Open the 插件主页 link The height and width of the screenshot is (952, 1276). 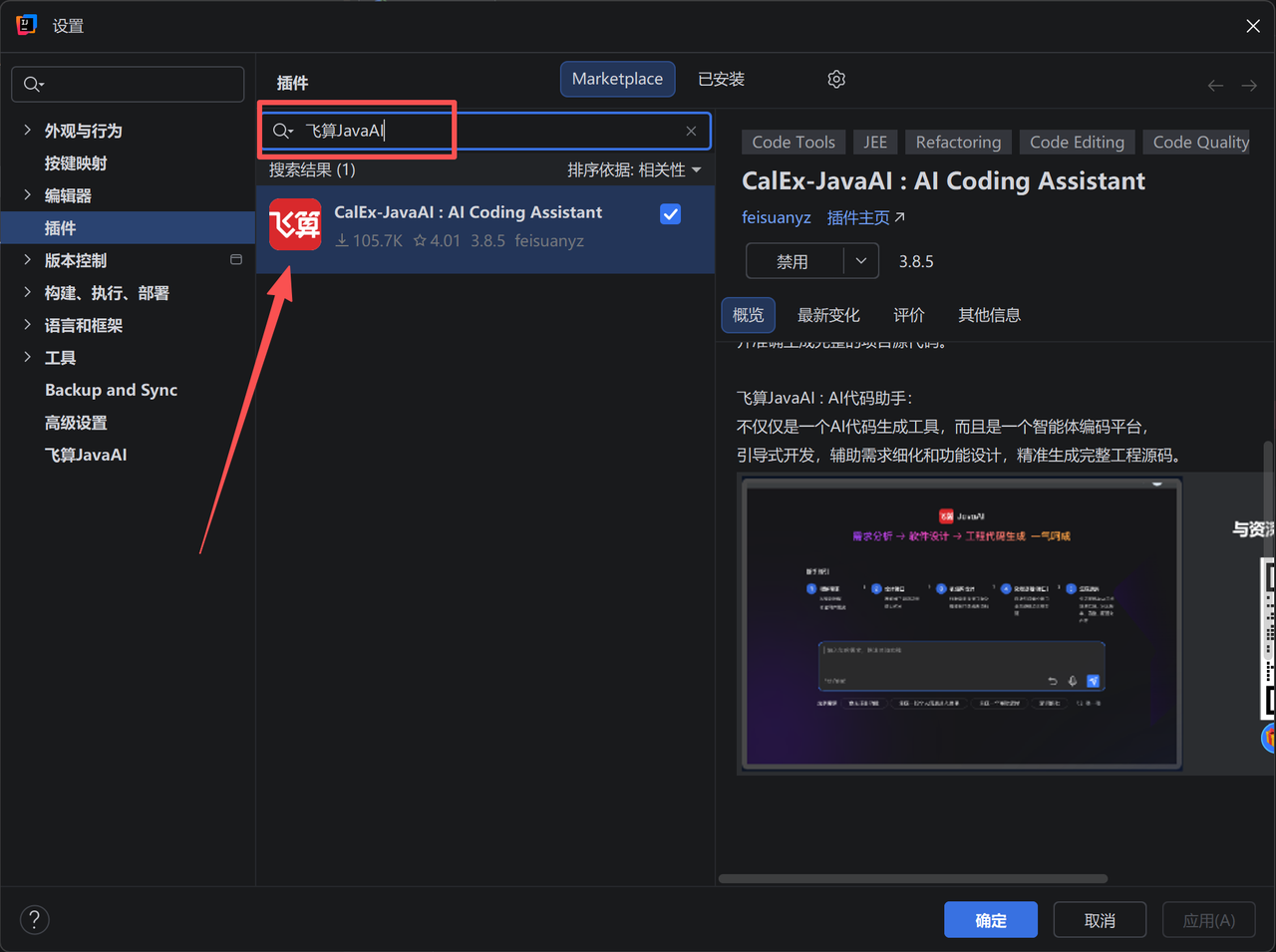(x=865, y=217)
